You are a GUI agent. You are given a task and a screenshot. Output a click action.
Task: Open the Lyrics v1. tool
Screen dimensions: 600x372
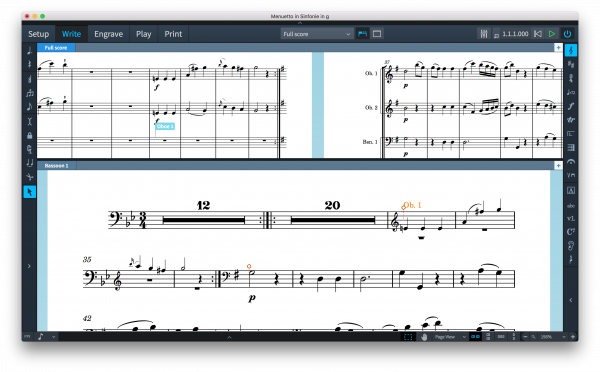click(x=571, y=218)
